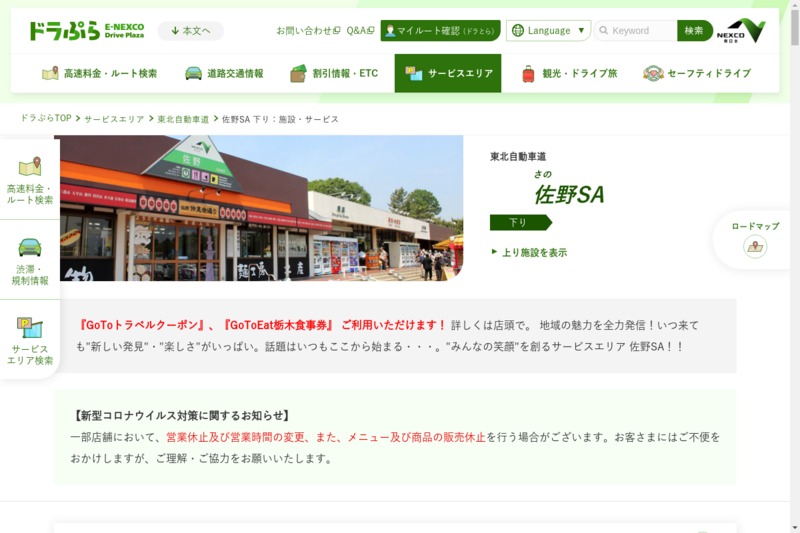Select the sidebar 高速料金・ルート検索 map icon
This screenshot has height=533, width=800.
(30, 166)
